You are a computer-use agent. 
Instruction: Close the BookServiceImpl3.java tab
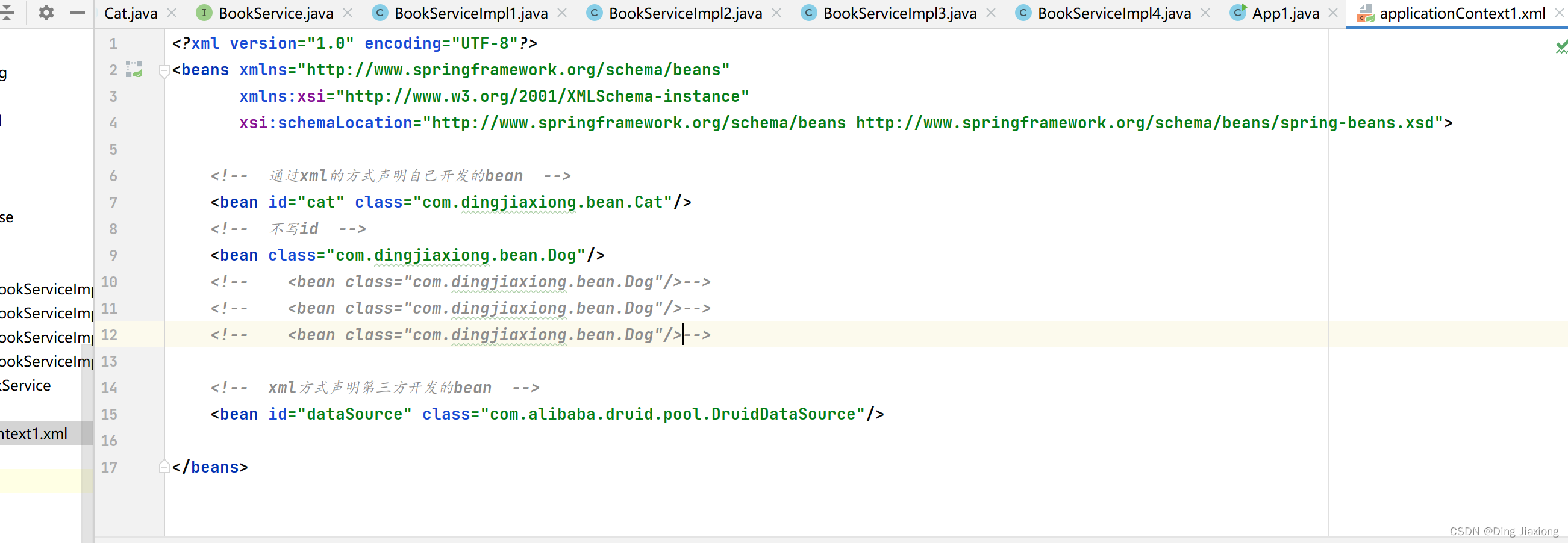[991, 13]
